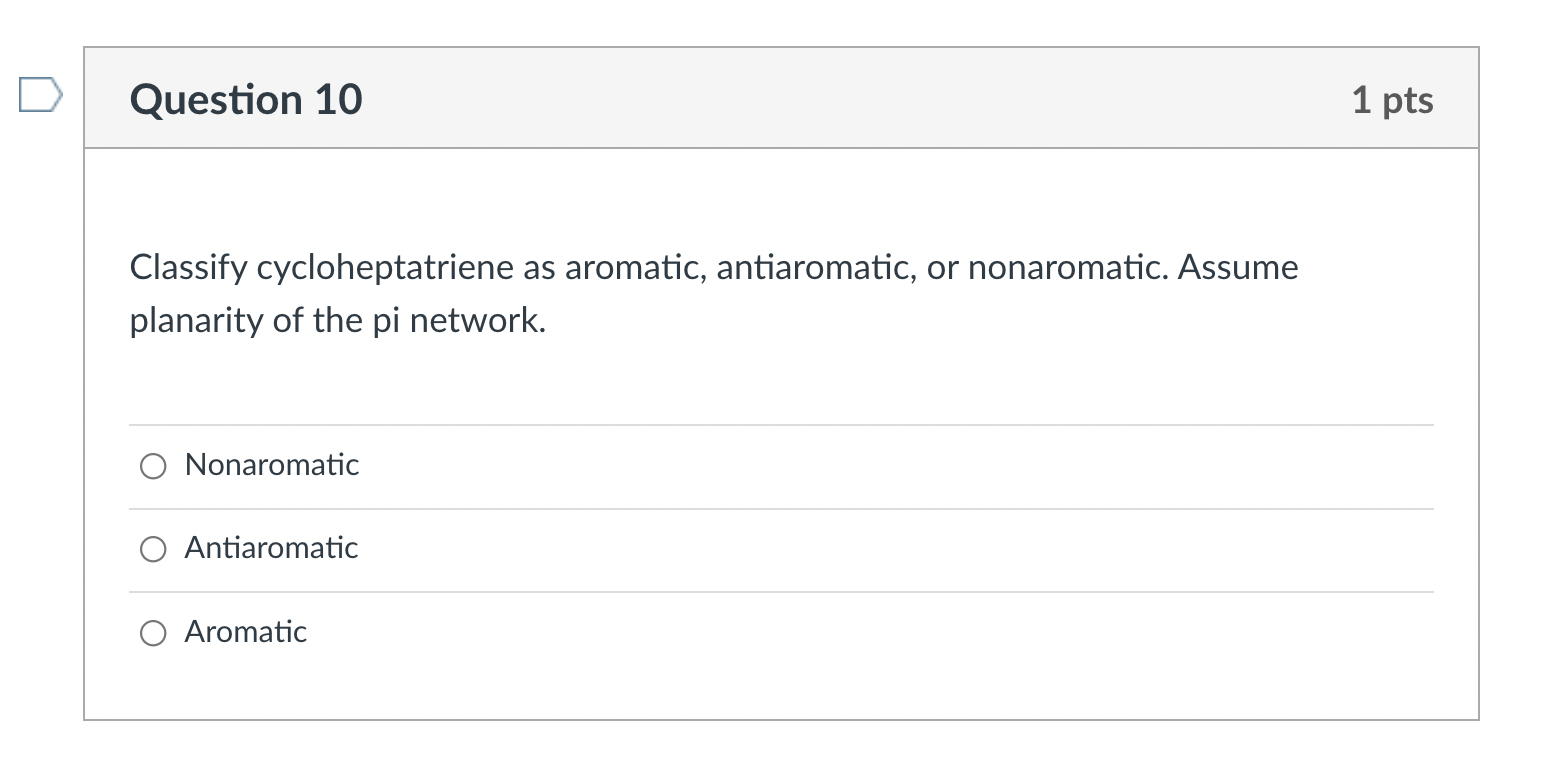Select the Nonaromatic radio button
The image size is (1544, 769).
point(153,466)
